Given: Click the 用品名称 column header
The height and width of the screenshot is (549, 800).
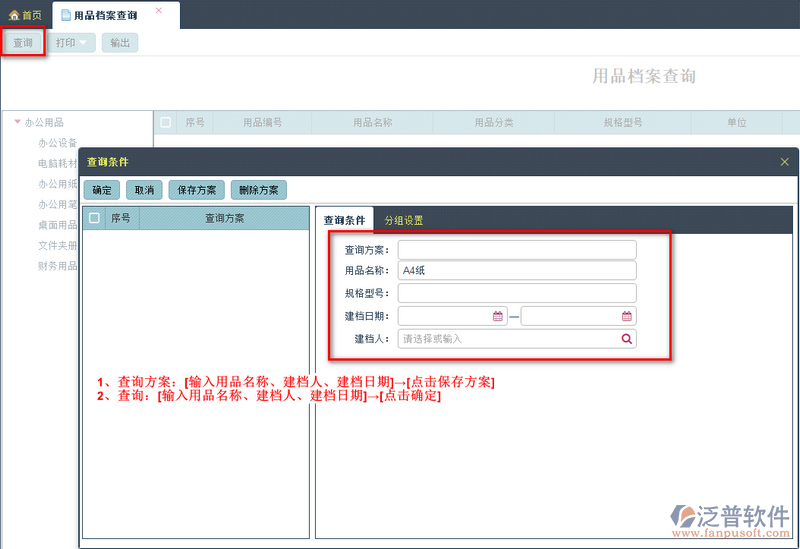Looking at the screenshot, I should click(x=372, y=122).
